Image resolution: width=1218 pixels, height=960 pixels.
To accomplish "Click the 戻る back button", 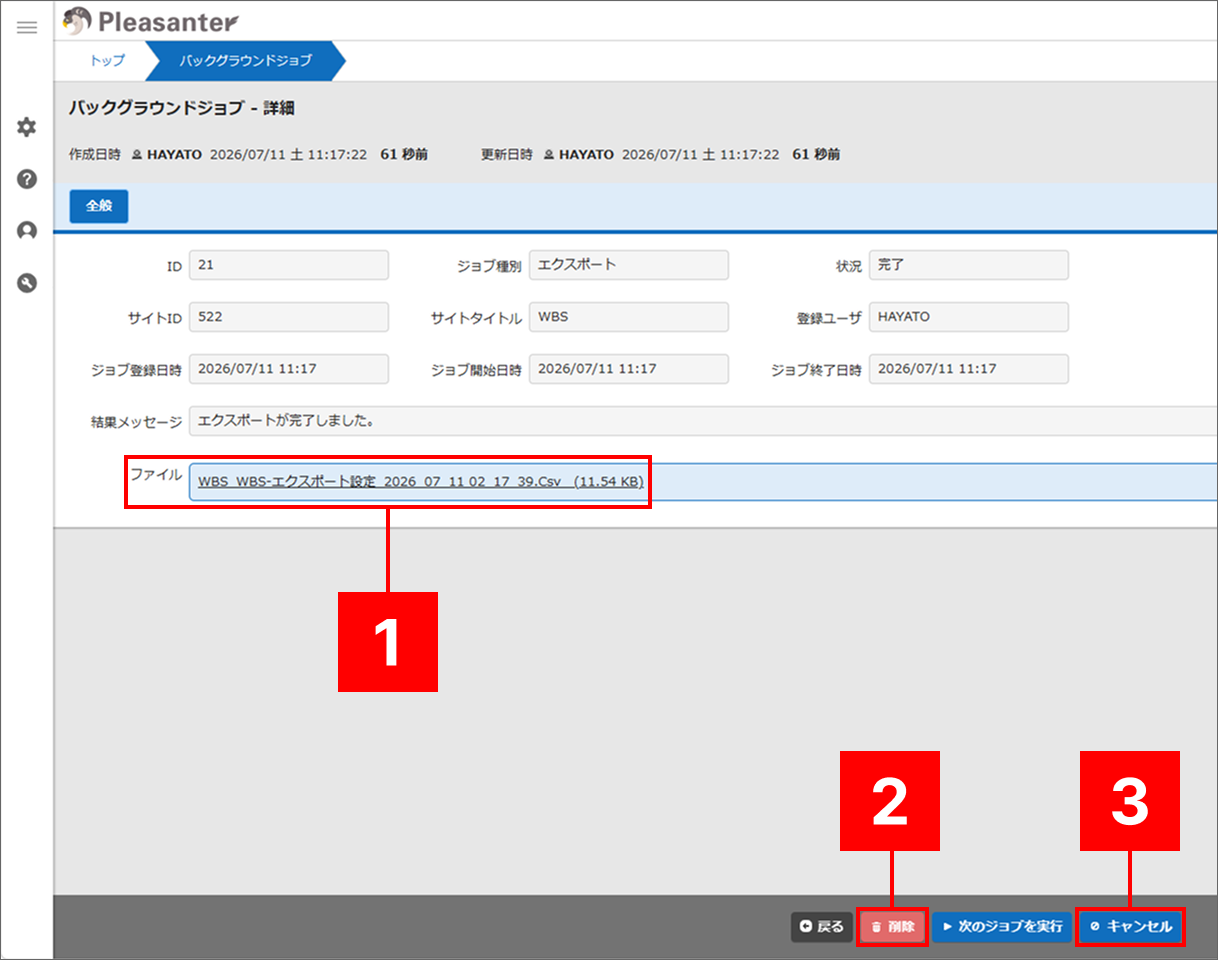I will coord(822,927).
